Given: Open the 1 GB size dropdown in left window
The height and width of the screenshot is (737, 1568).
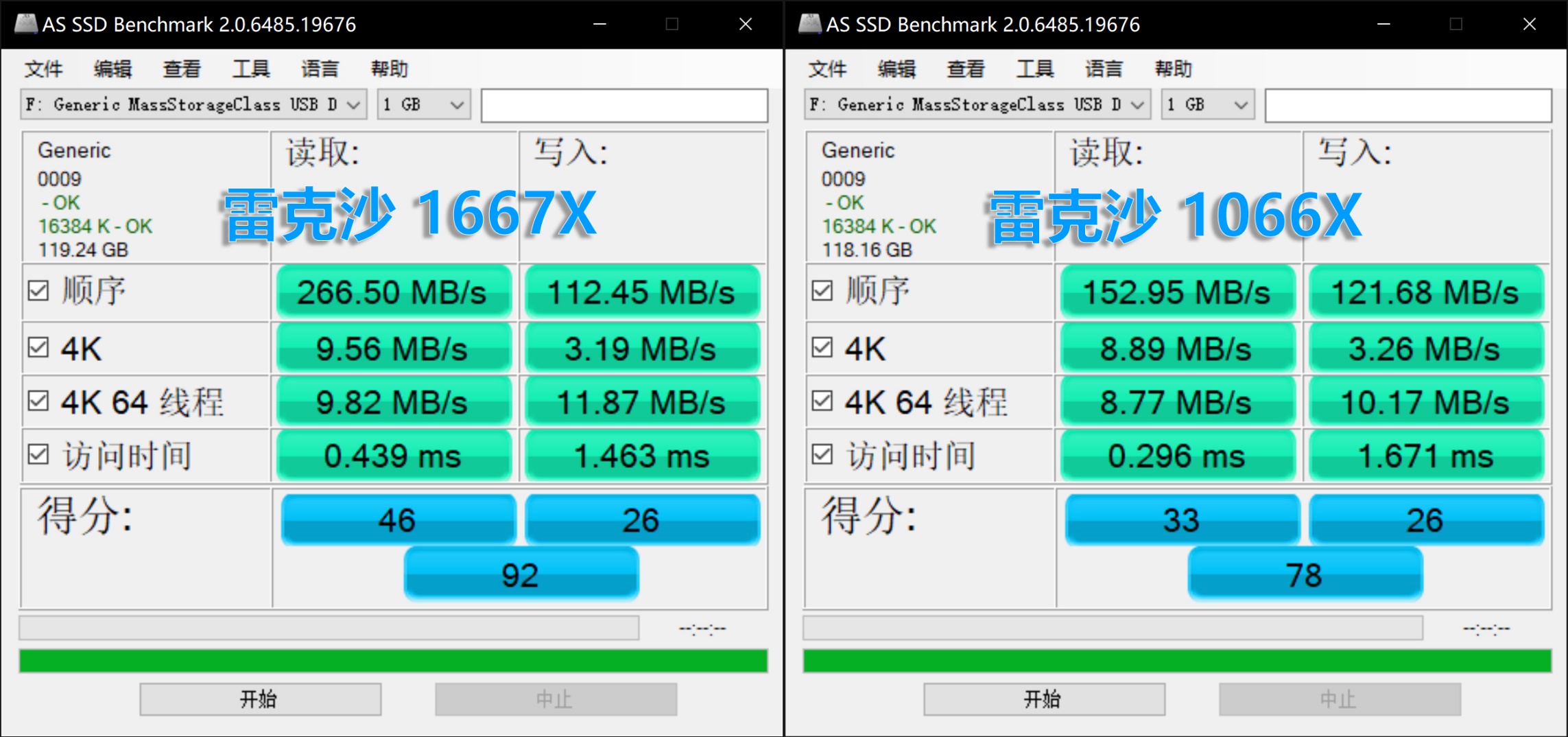Looking at the screenshot, I should click(x=424, y=104).
